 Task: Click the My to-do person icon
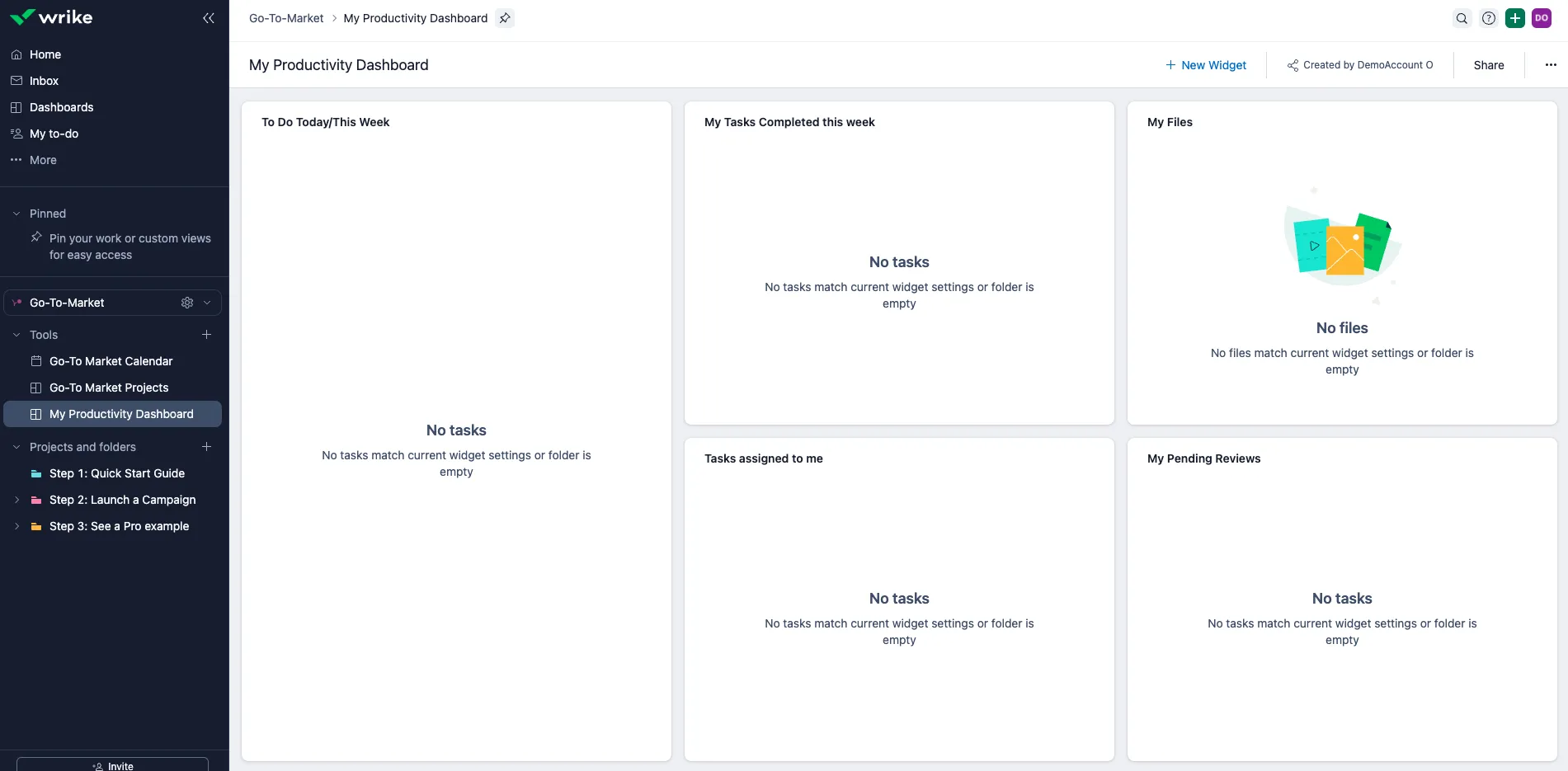tap(16, 134)
